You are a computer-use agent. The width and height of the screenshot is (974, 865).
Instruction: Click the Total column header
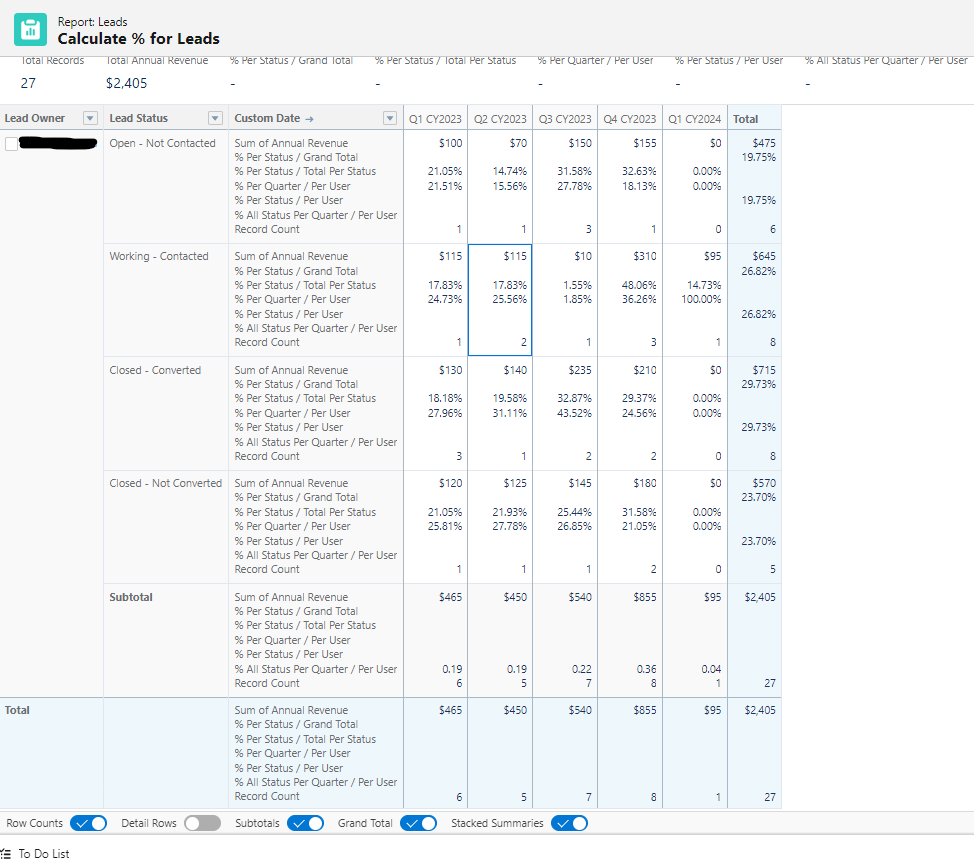point(754,119)
